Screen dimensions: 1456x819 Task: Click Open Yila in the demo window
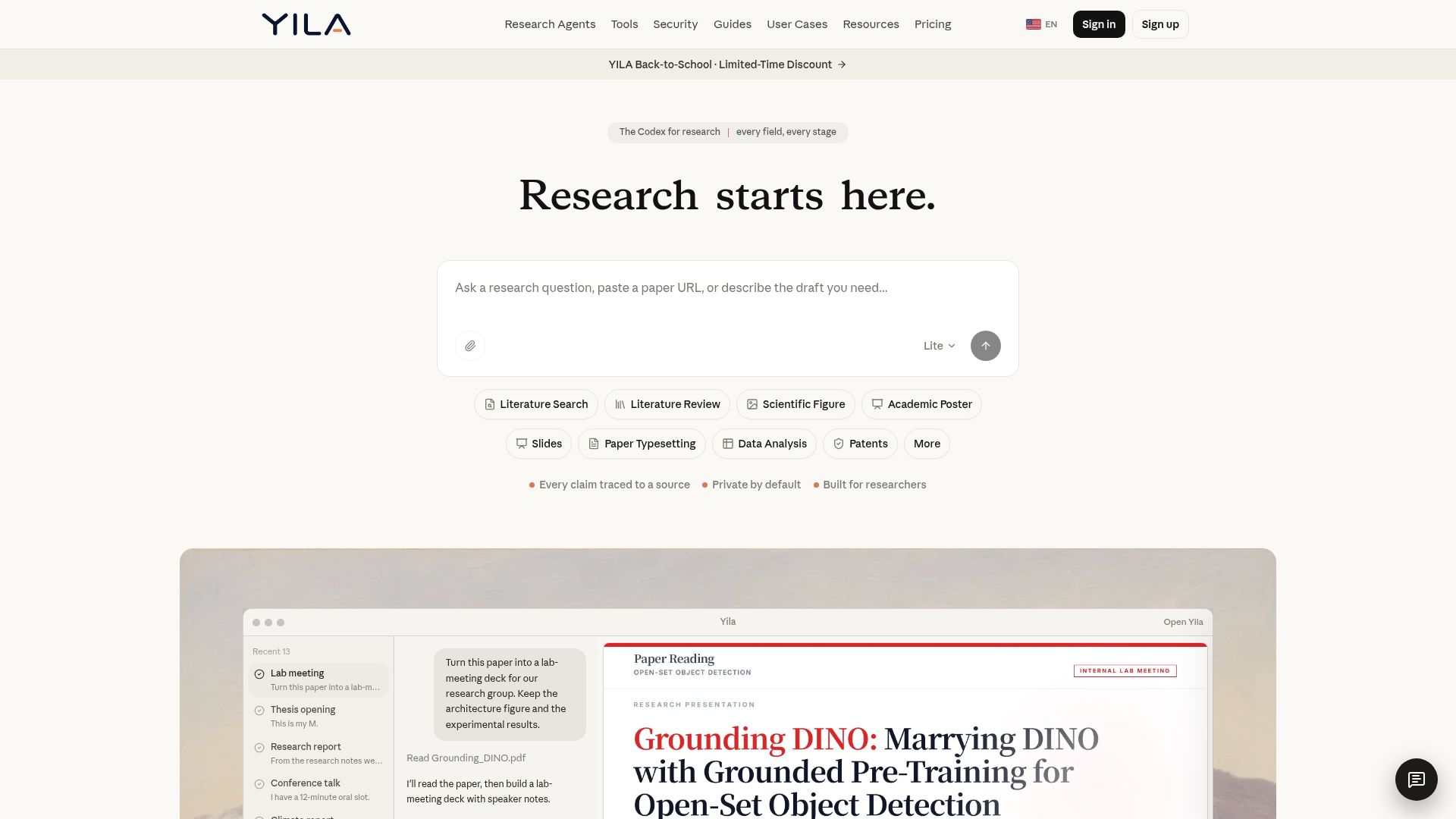coord(1183,622)
